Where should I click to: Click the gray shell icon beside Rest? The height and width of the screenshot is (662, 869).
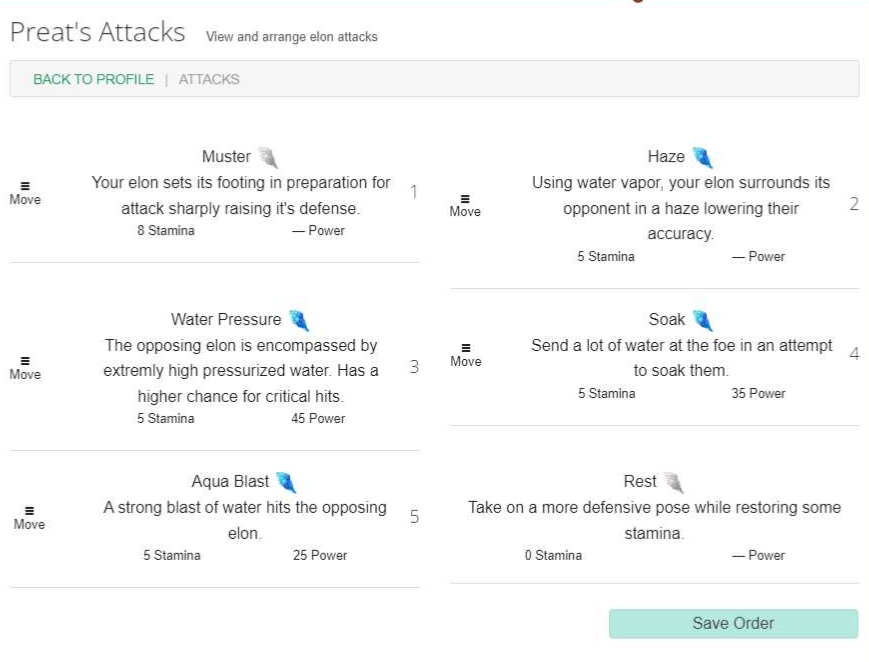[674, 482]
